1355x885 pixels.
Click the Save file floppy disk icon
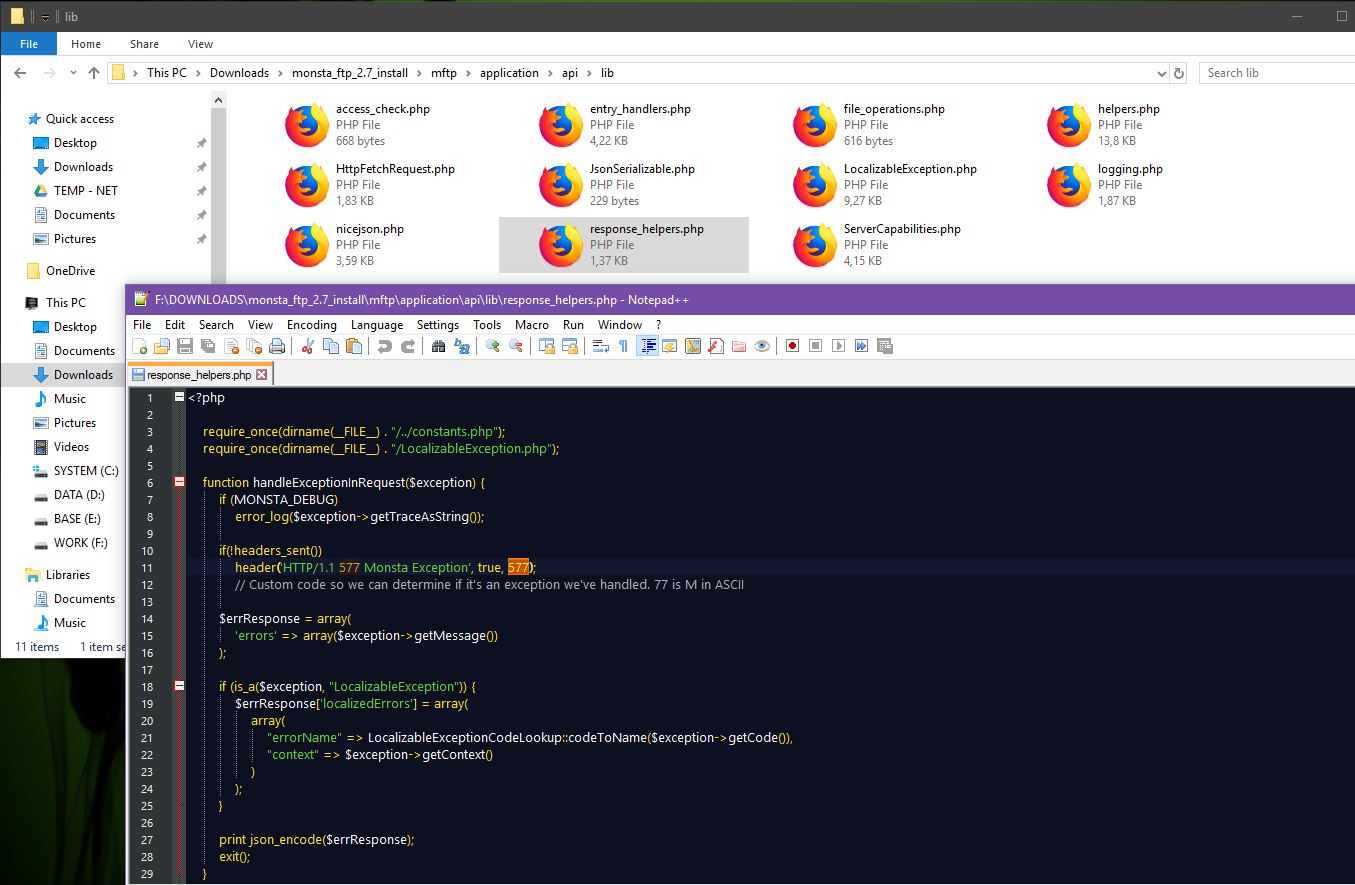[184, 346]
